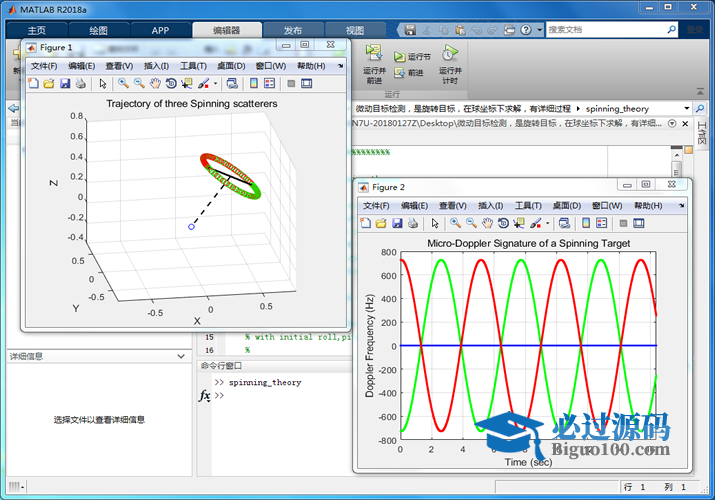Expand 详细信息 panel chevron
The height and width of the screenshot is (500, 715).
tap(181, 356)
